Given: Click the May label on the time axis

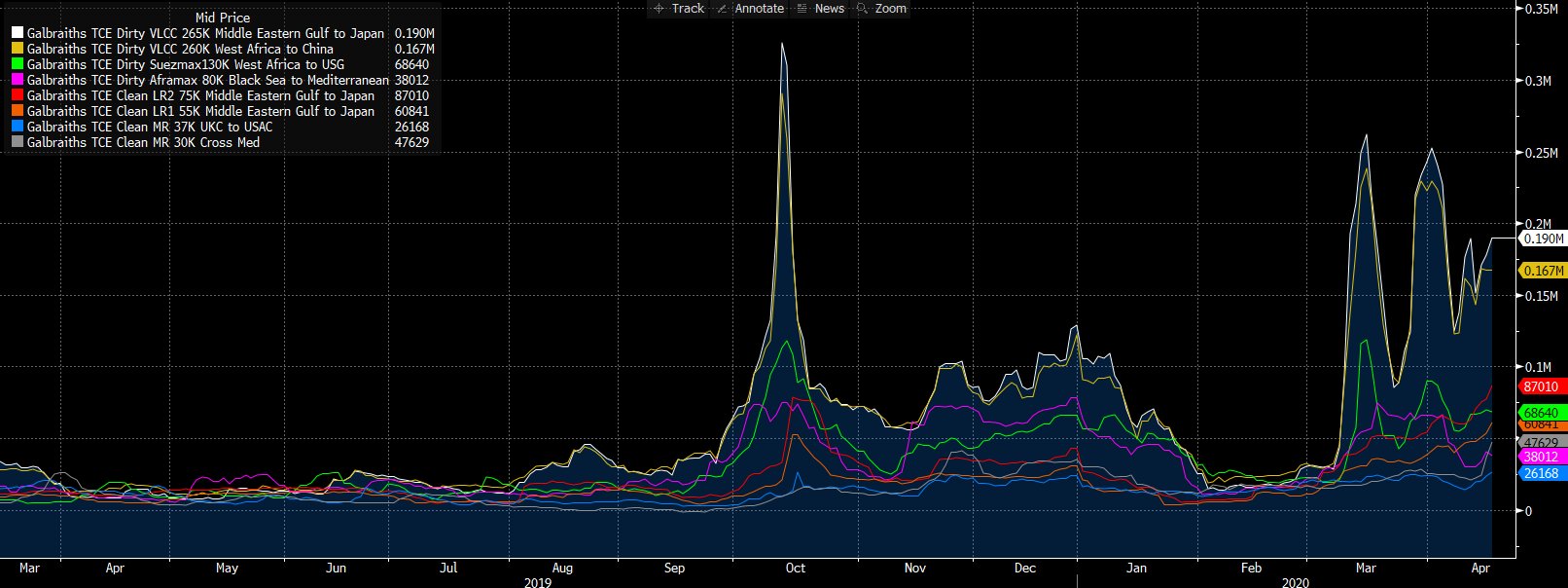Looking at the screenshot, I should click(227, 568).
